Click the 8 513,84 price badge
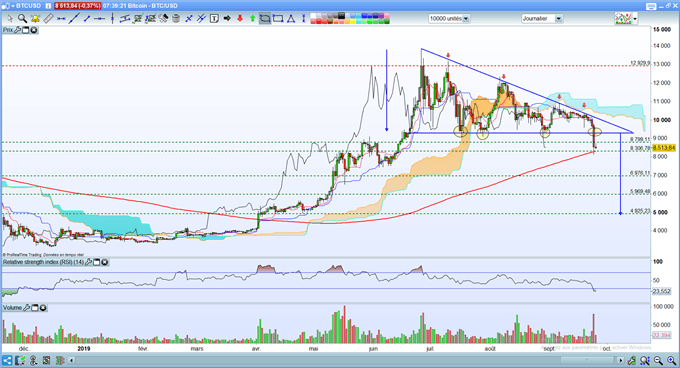Screen dimensions: 680x368 click(x=664, y=148)
